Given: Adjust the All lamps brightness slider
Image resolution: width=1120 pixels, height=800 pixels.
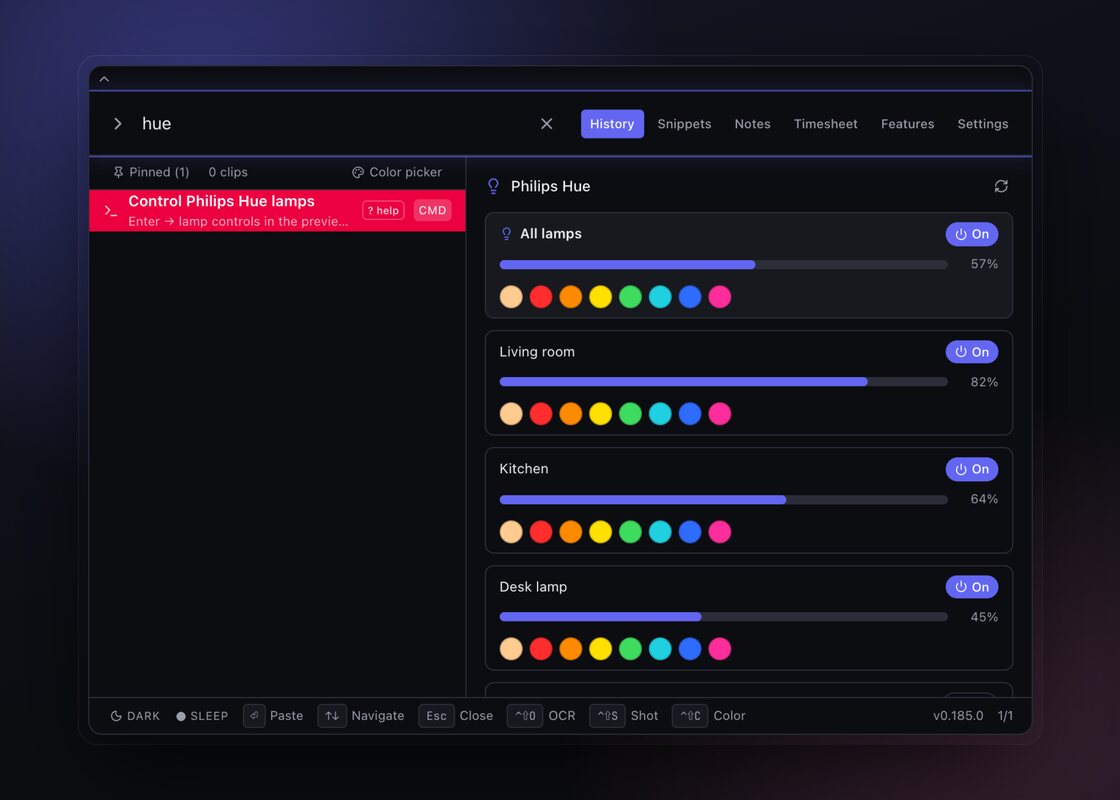Looking at the screenshot, I should [x=724, y=265].
